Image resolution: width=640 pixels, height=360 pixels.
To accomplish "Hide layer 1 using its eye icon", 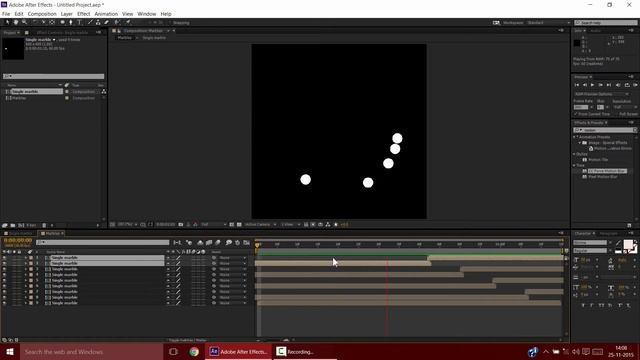I will point(4,258).
